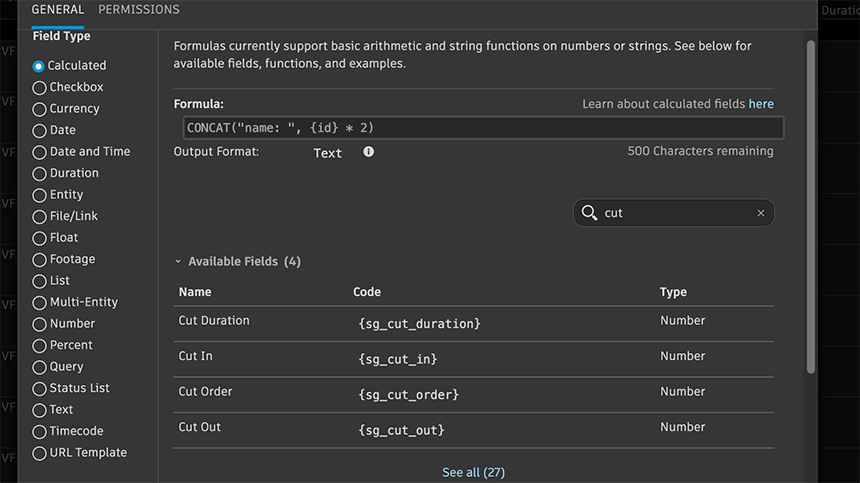The height and width of the screenshot is (483, 860).
Task: Choose the Timecode field type
Action: pos(39,432)
